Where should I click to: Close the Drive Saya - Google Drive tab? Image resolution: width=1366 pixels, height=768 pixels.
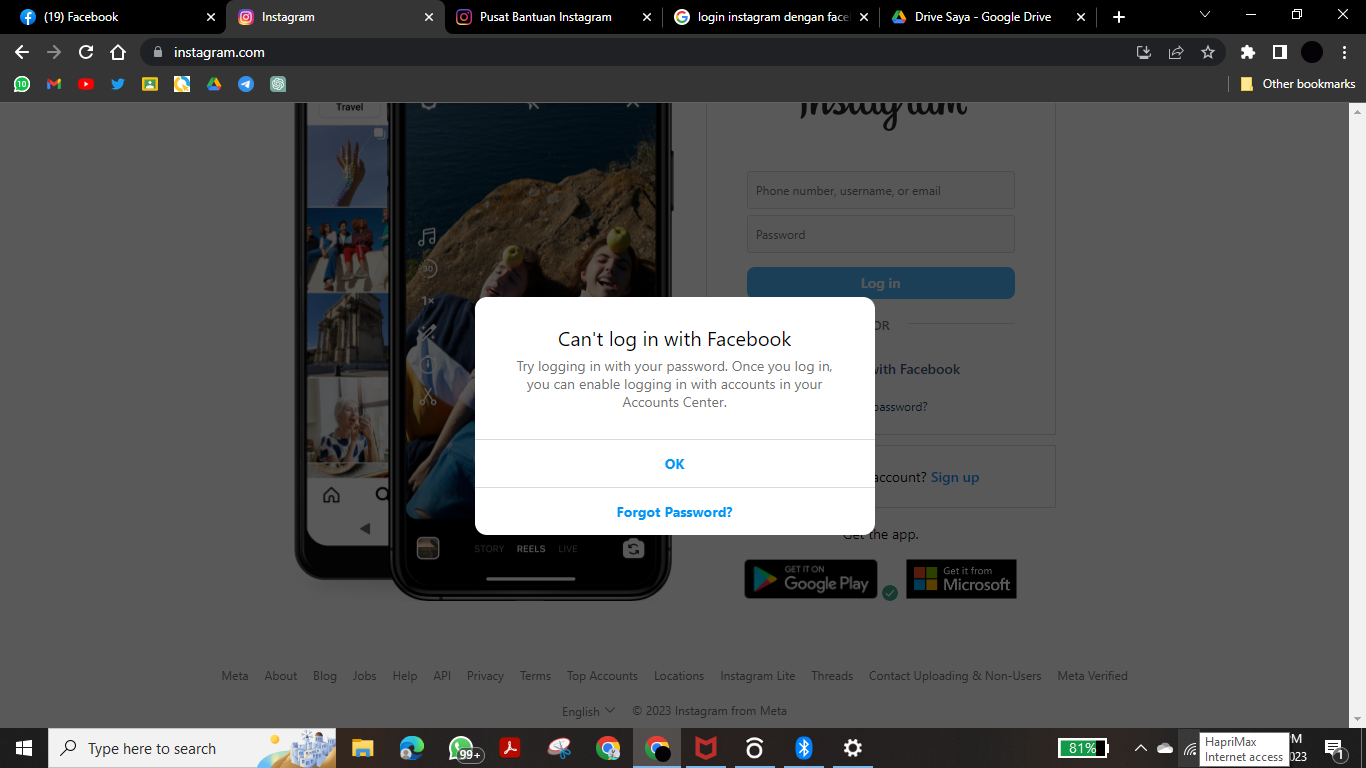[1081, 17]
